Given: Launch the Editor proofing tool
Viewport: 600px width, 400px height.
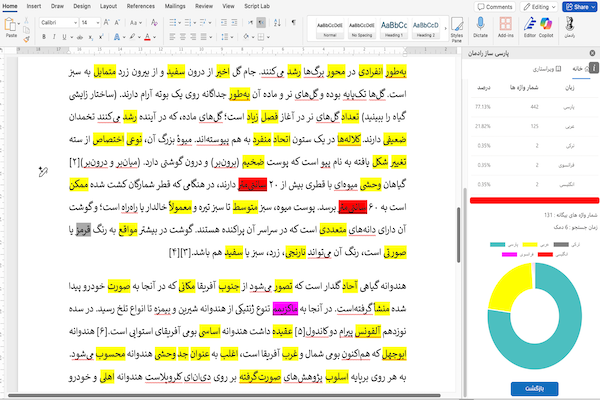Looking at the screenshot, I should pyautogui.click(x=530, y=27).
